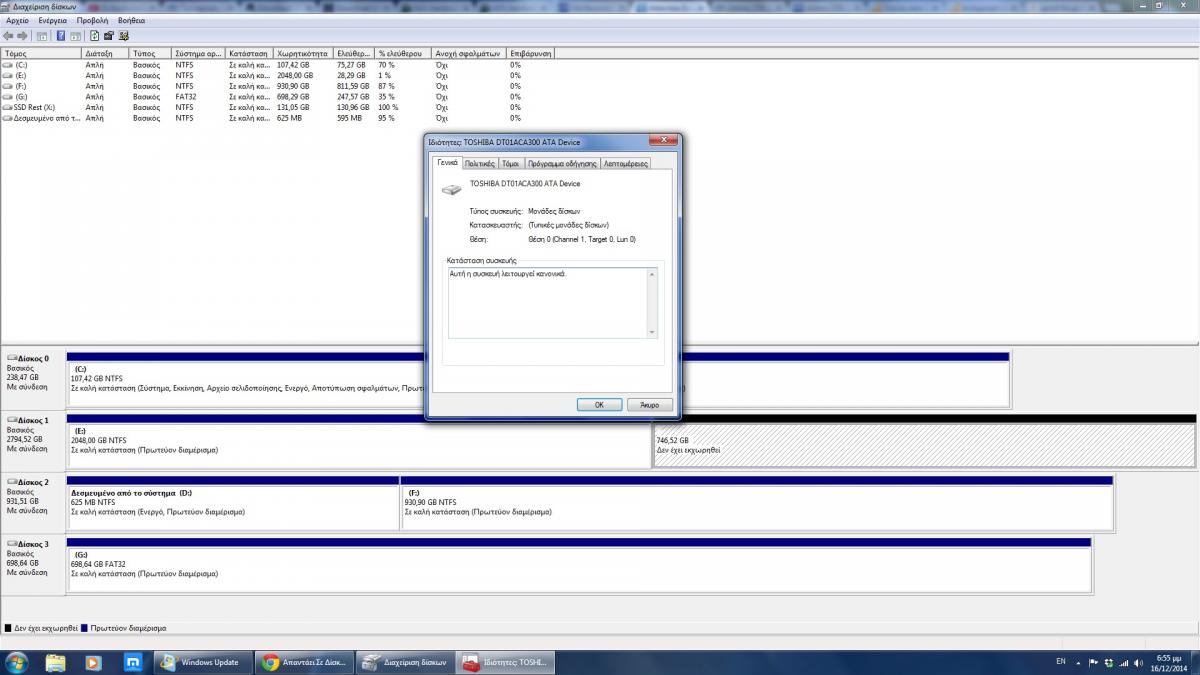Select the (C:) volume icon in the list
The image size is (1200, 675).
(8, 64)
